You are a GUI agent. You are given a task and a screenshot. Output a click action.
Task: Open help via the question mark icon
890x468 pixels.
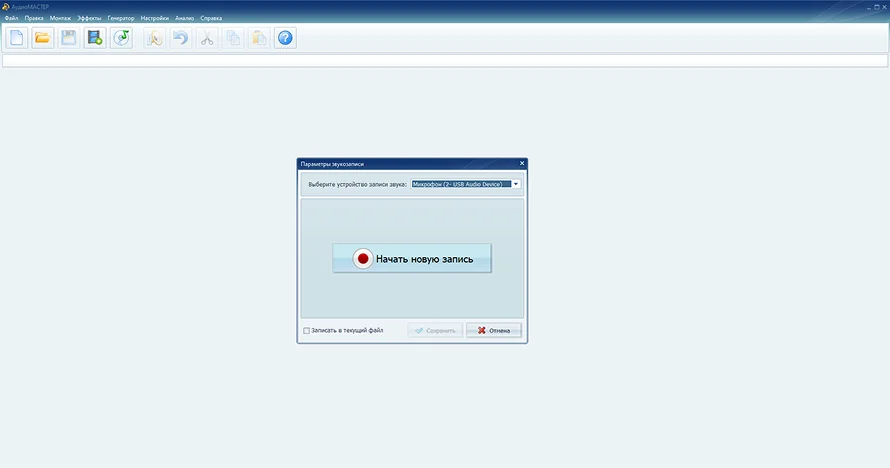coord(285,38)
